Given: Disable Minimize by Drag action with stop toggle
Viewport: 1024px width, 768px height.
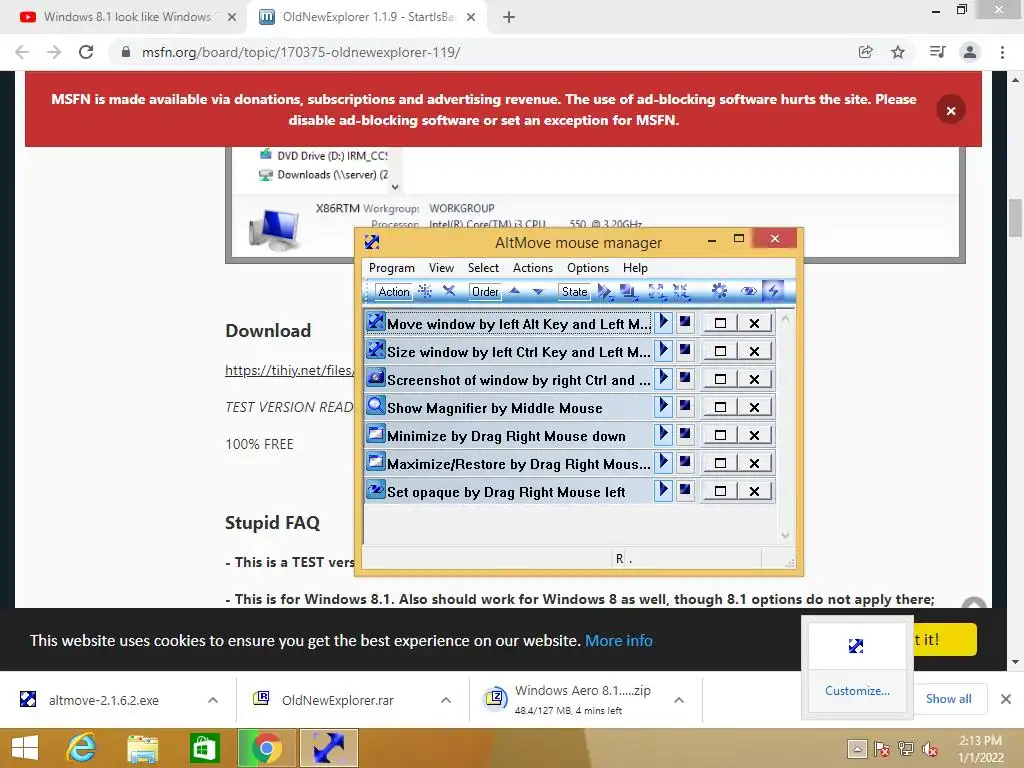Looking at the screenshot, I should [685, 434].
